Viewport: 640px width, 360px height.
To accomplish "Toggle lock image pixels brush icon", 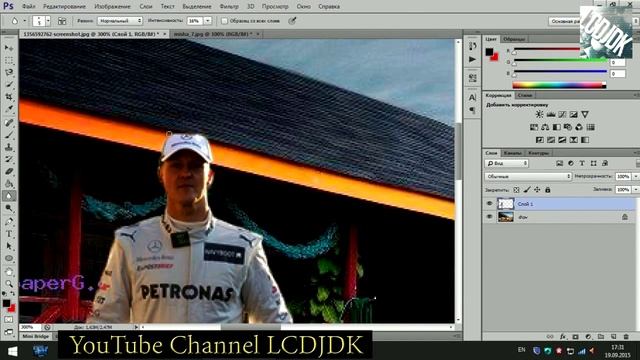I will [527, 190].
